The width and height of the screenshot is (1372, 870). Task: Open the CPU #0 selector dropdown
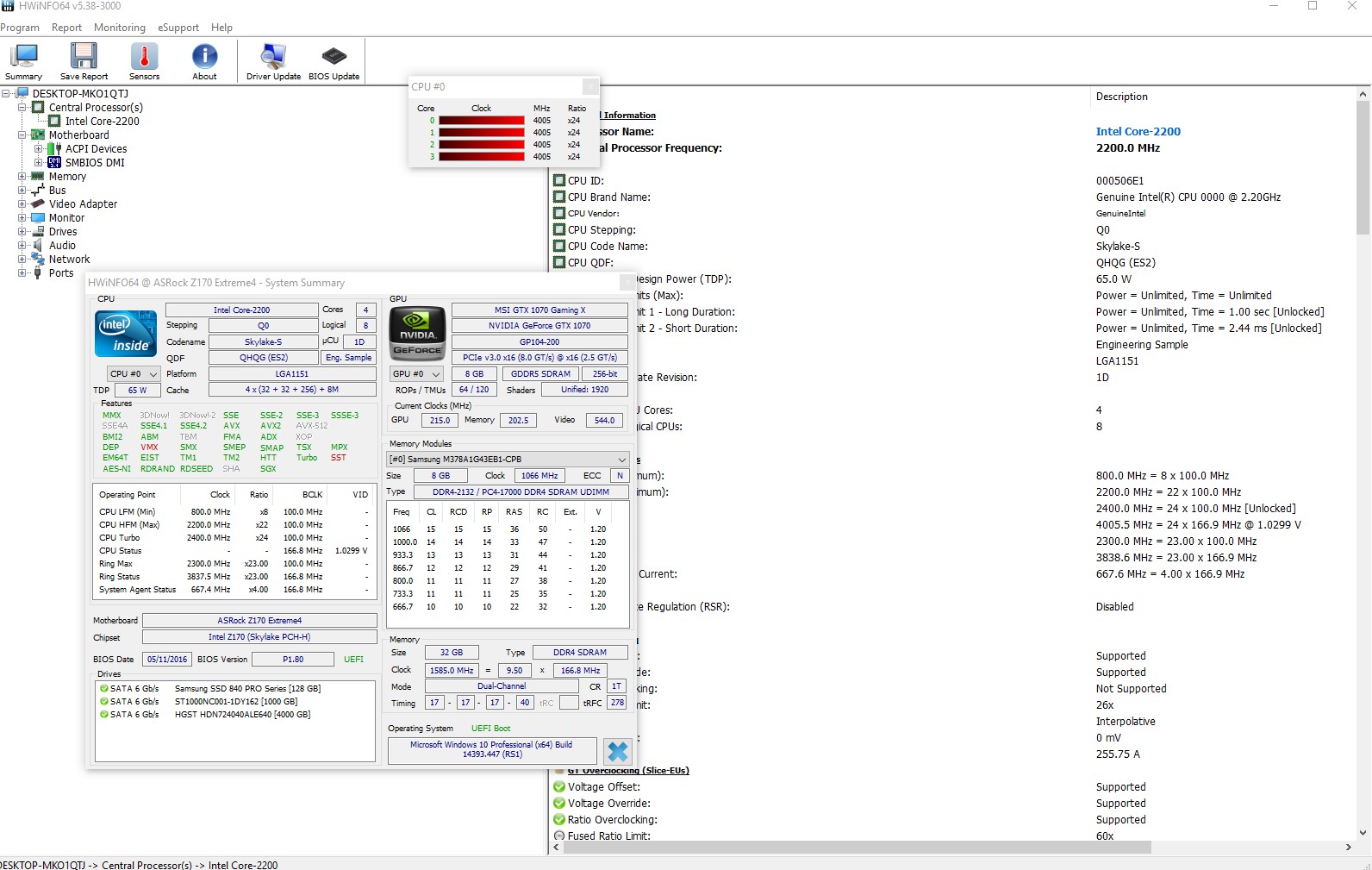tap(134, 373)
